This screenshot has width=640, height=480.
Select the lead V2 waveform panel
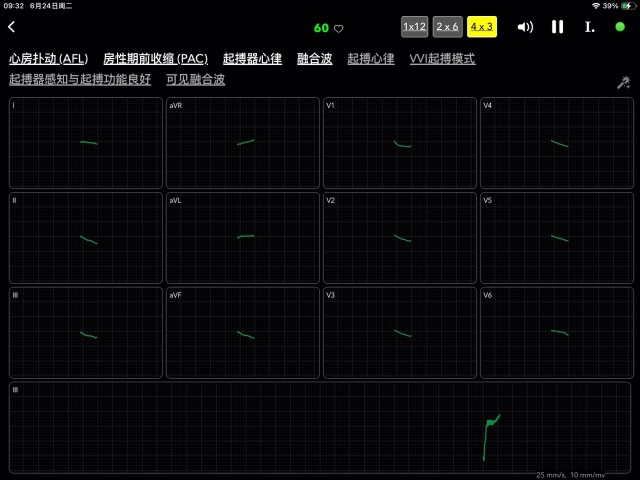(400, 238)
